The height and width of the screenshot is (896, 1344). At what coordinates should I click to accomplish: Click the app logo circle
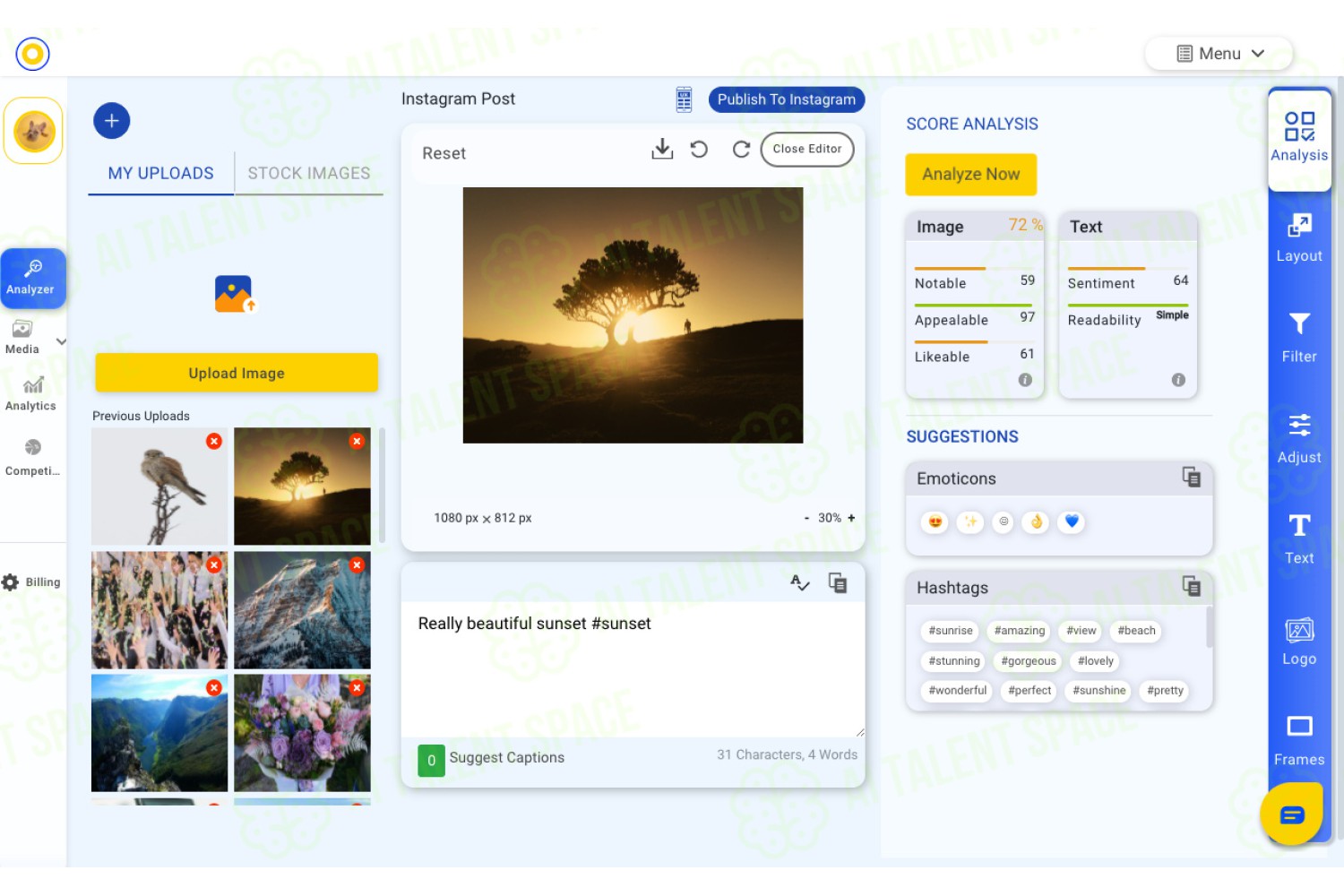click(x=32, y=54)
